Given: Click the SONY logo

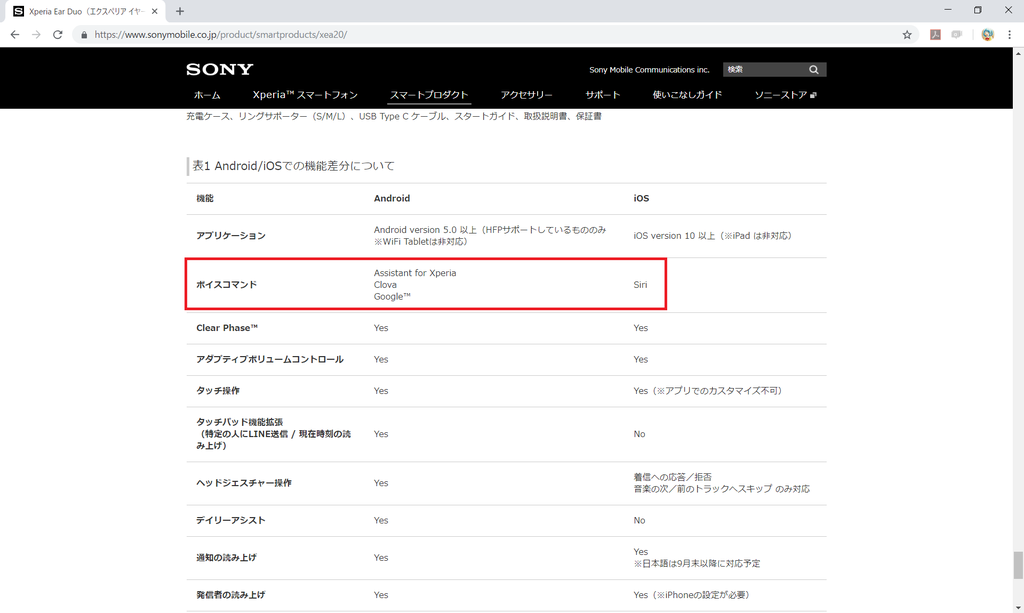Looking at the screenshot, I should click(x=219, y=69).
